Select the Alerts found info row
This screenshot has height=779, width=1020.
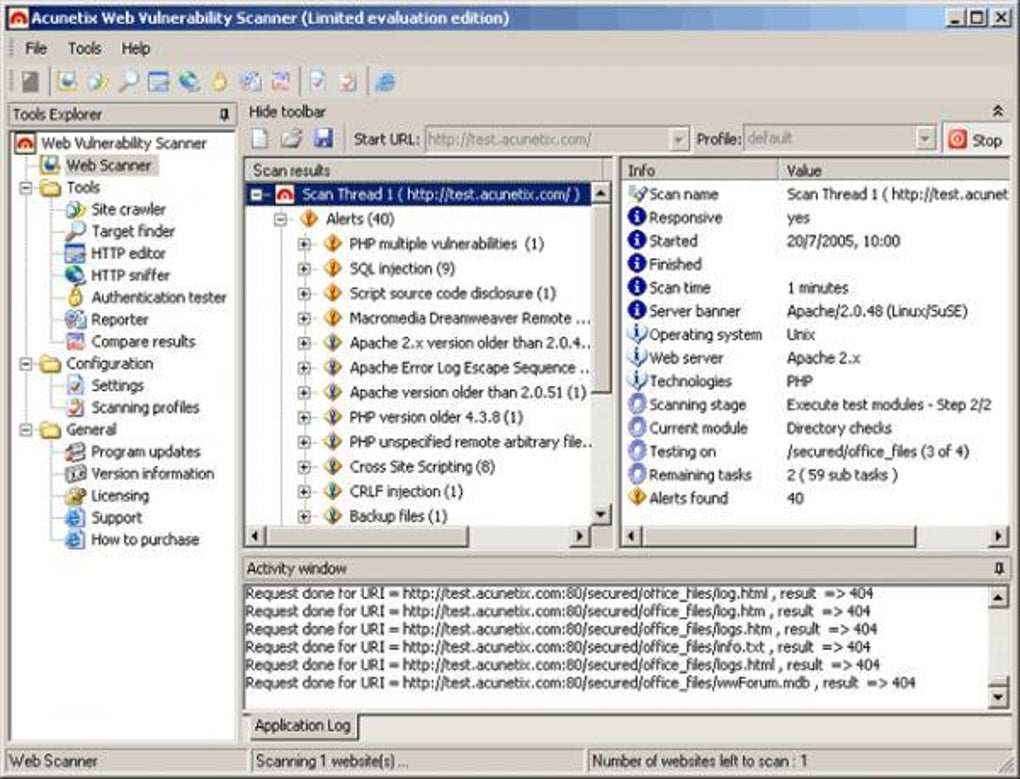click(816, 498)
